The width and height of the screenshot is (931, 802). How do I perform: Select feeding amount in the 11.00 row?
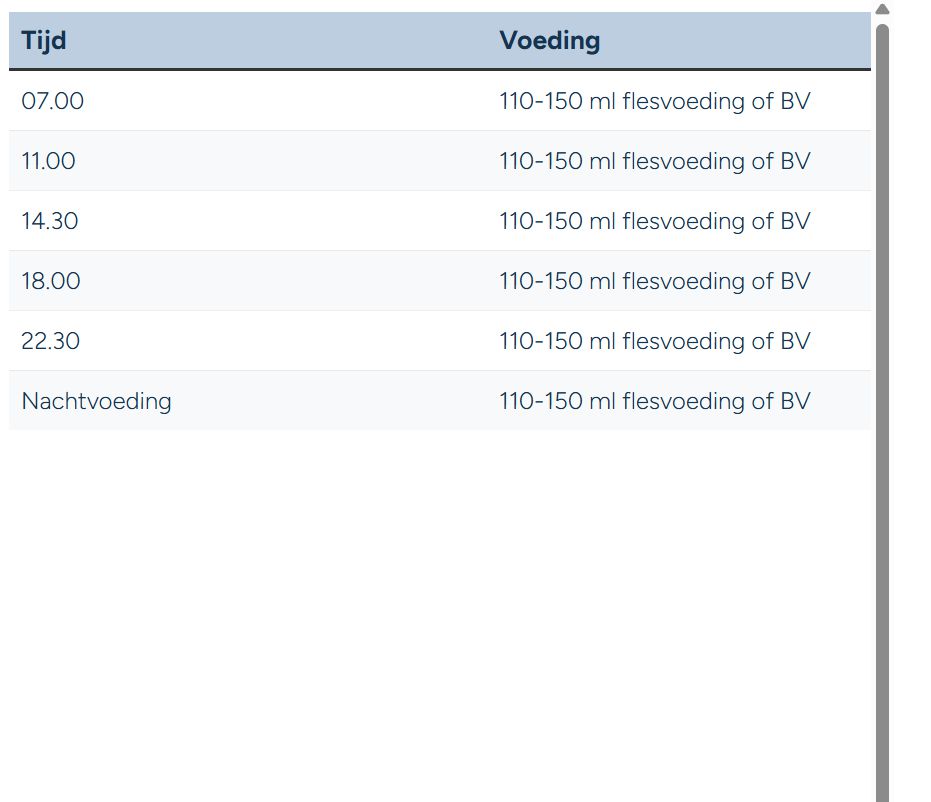pyautogui.click(x=654, y=161)
